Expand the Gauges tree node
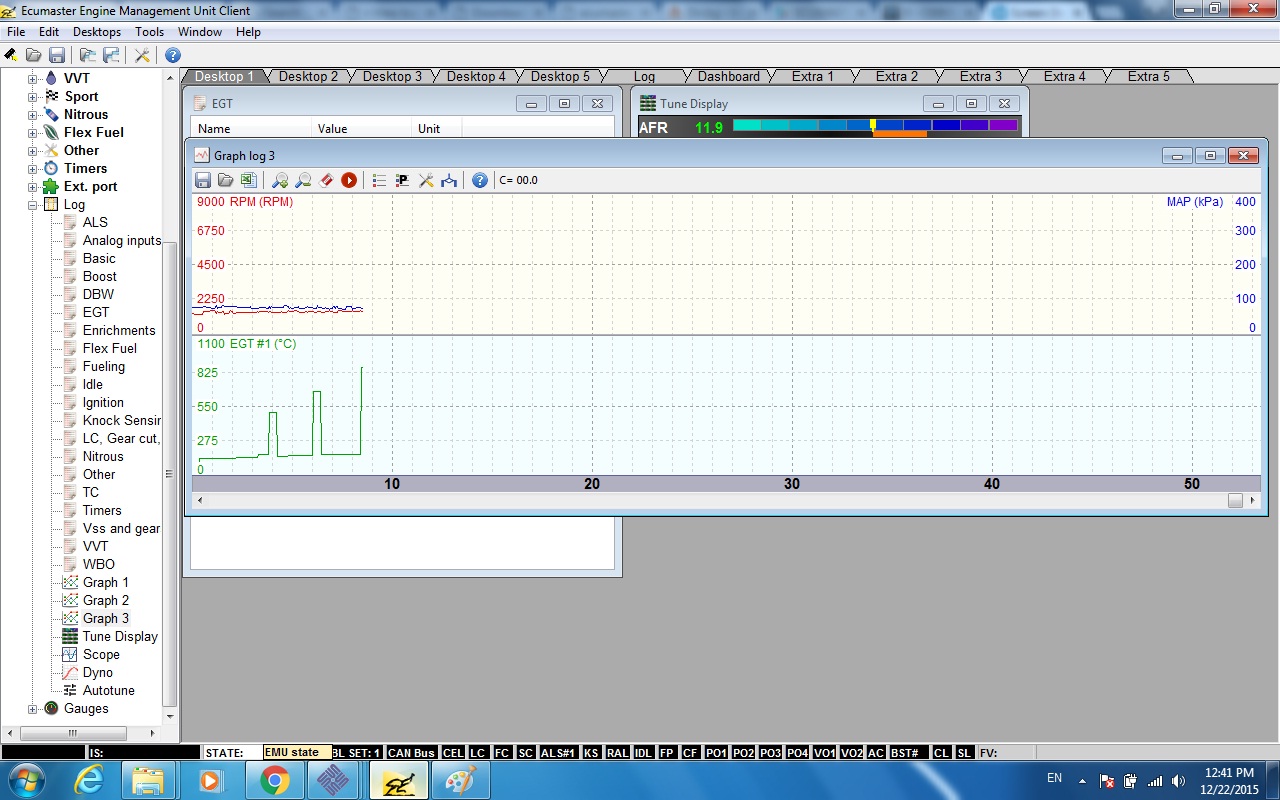This screenshot has width=1280, height=800. [x=33, y=708]
